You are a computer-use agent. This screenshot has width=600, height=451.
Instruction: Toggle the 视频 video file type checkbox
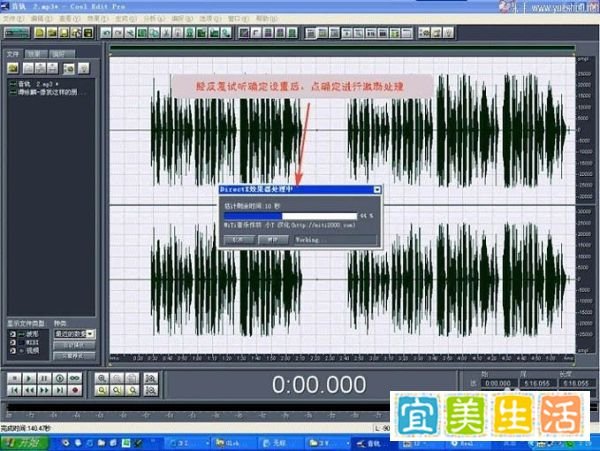pyautogui.click(x=13, y=350)
